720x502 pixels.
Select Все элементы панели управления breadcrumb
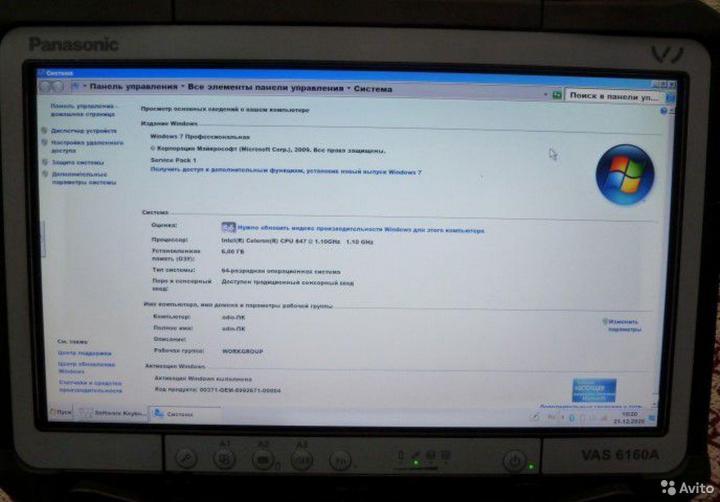(265, 87)
